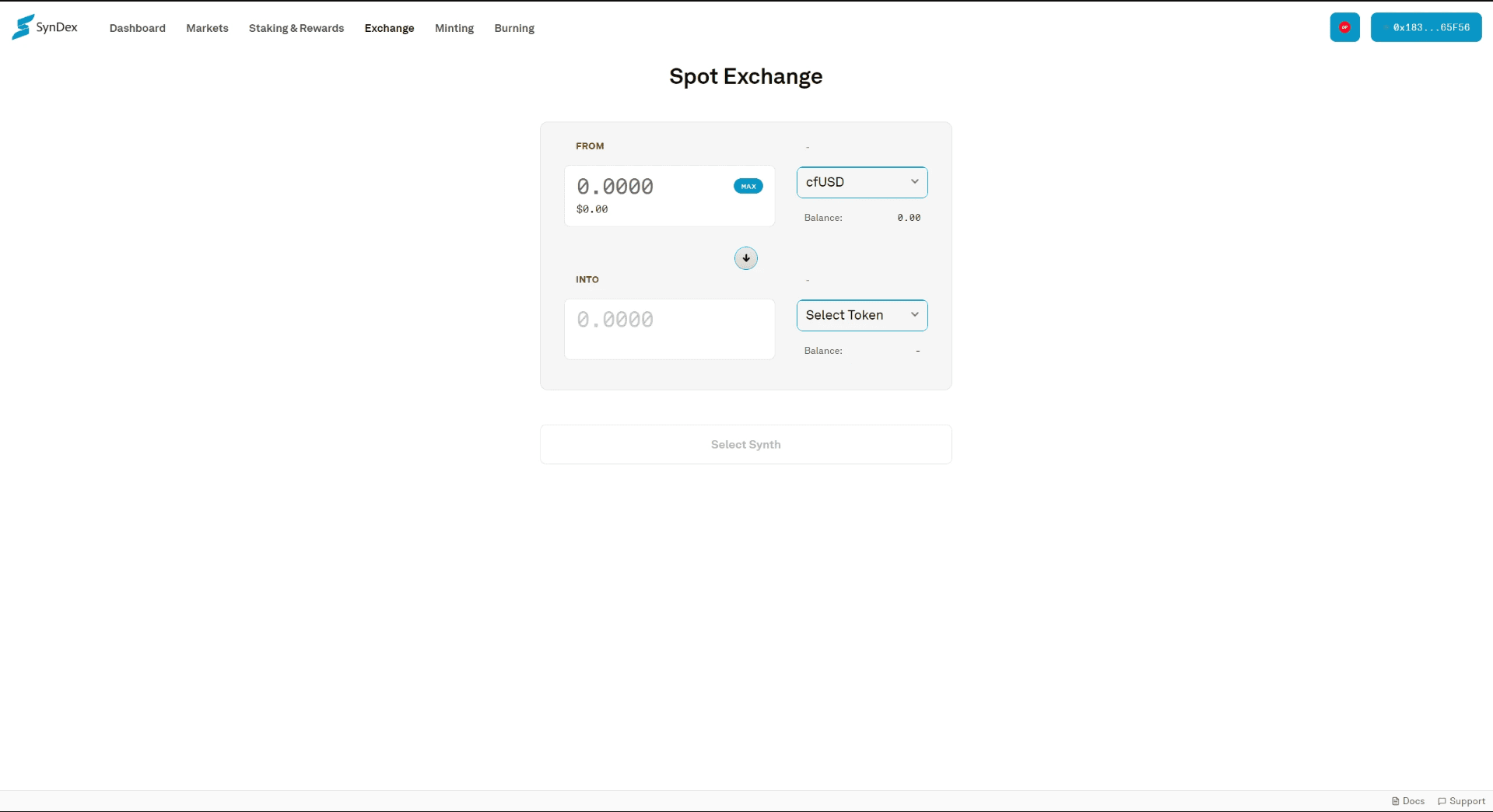This screenshot has width=1493, height=812.
Task: Click the SynDex logo
Action: pyautogui.click(x=44, y=27)
